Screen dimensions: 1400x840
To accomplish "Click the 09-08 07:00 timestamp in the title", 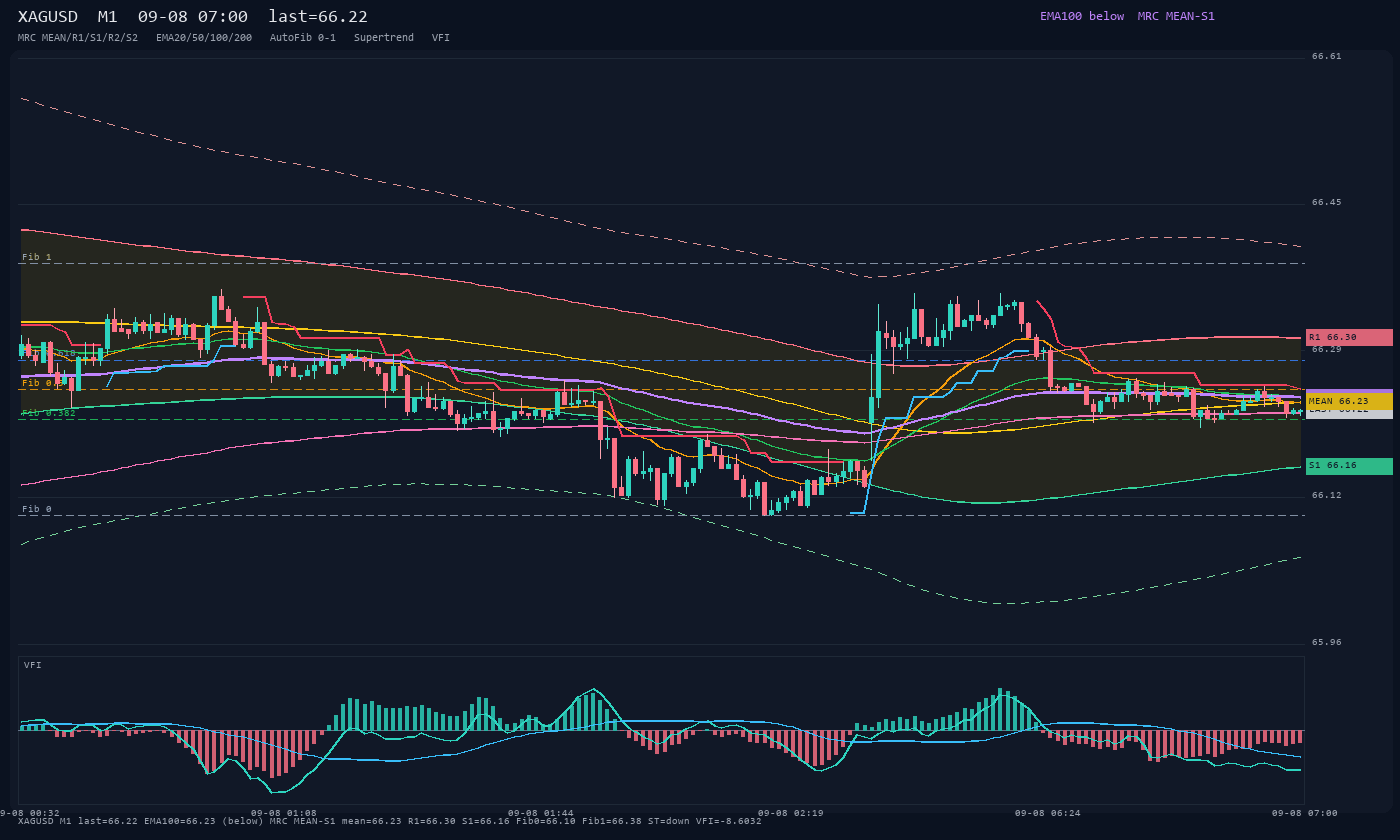I will click(x=193, y=17).
